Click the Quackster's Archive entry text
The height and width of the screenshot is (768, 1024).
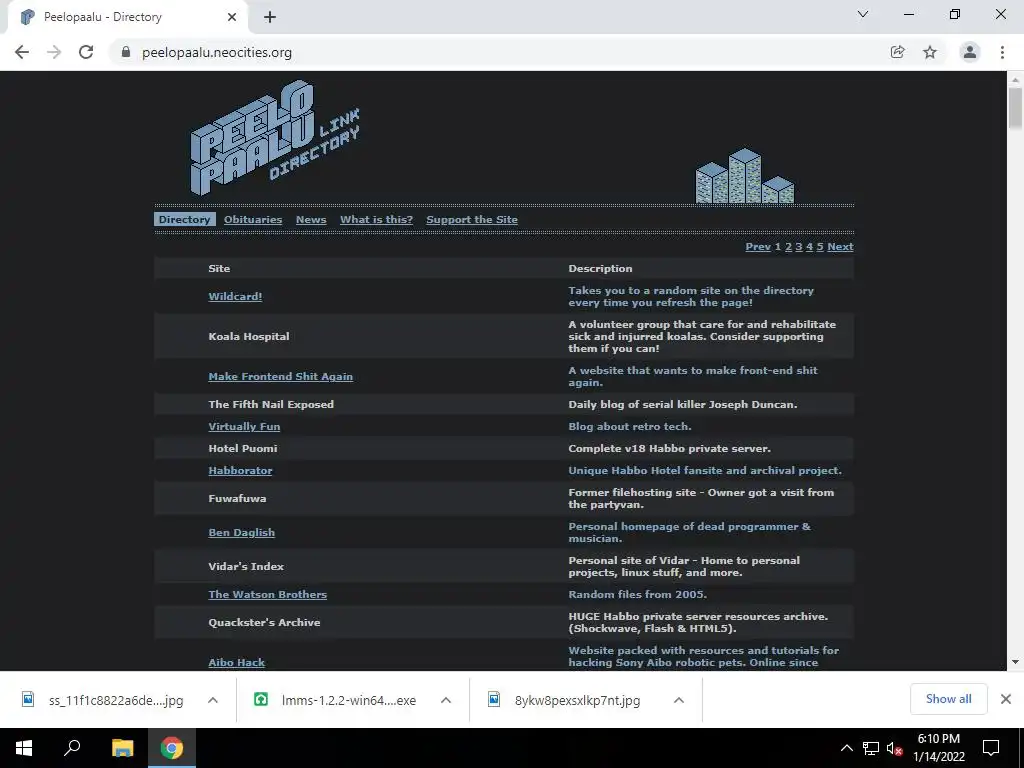click(264, 622)
